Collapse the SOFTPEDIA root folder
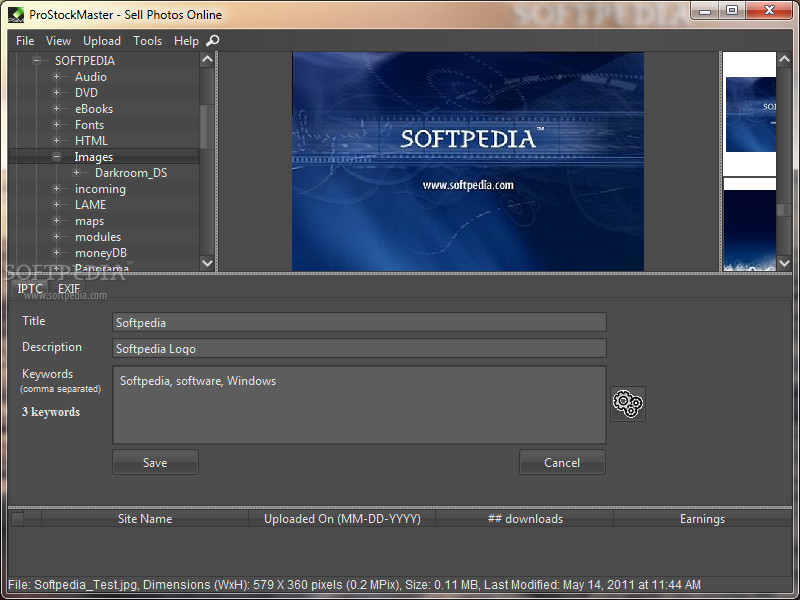 [36, 60]
